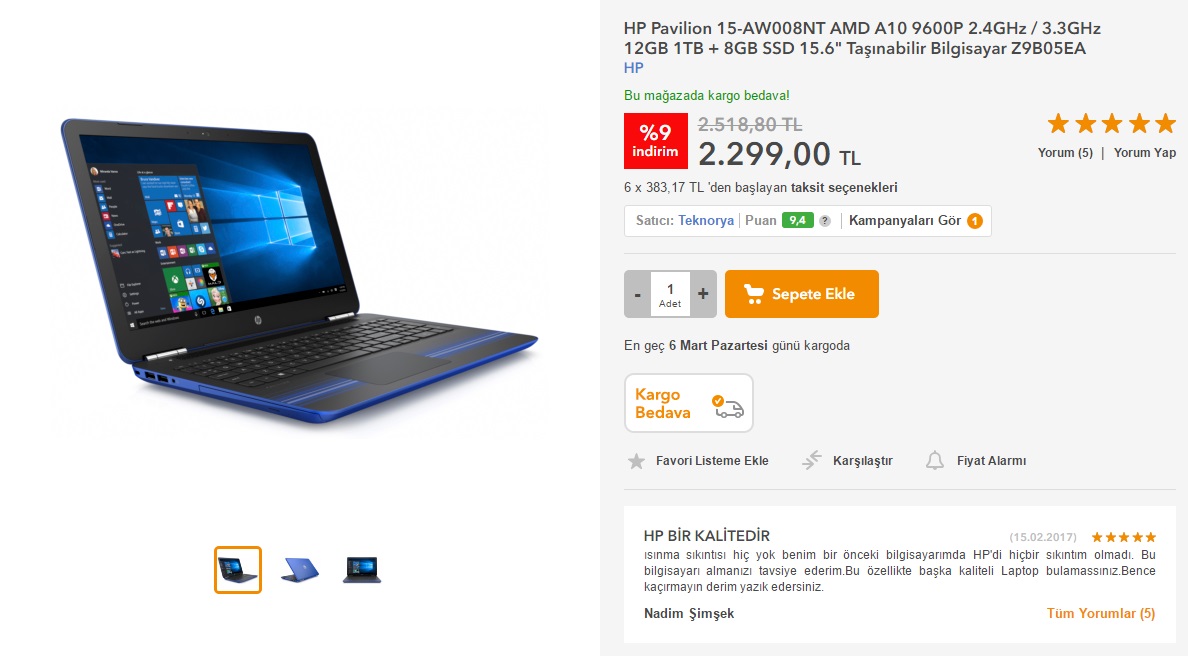Viewport: 1188px width, 656px height.
Task: Add product with Sepete Ekle button
Action: (x=802, y=294)
